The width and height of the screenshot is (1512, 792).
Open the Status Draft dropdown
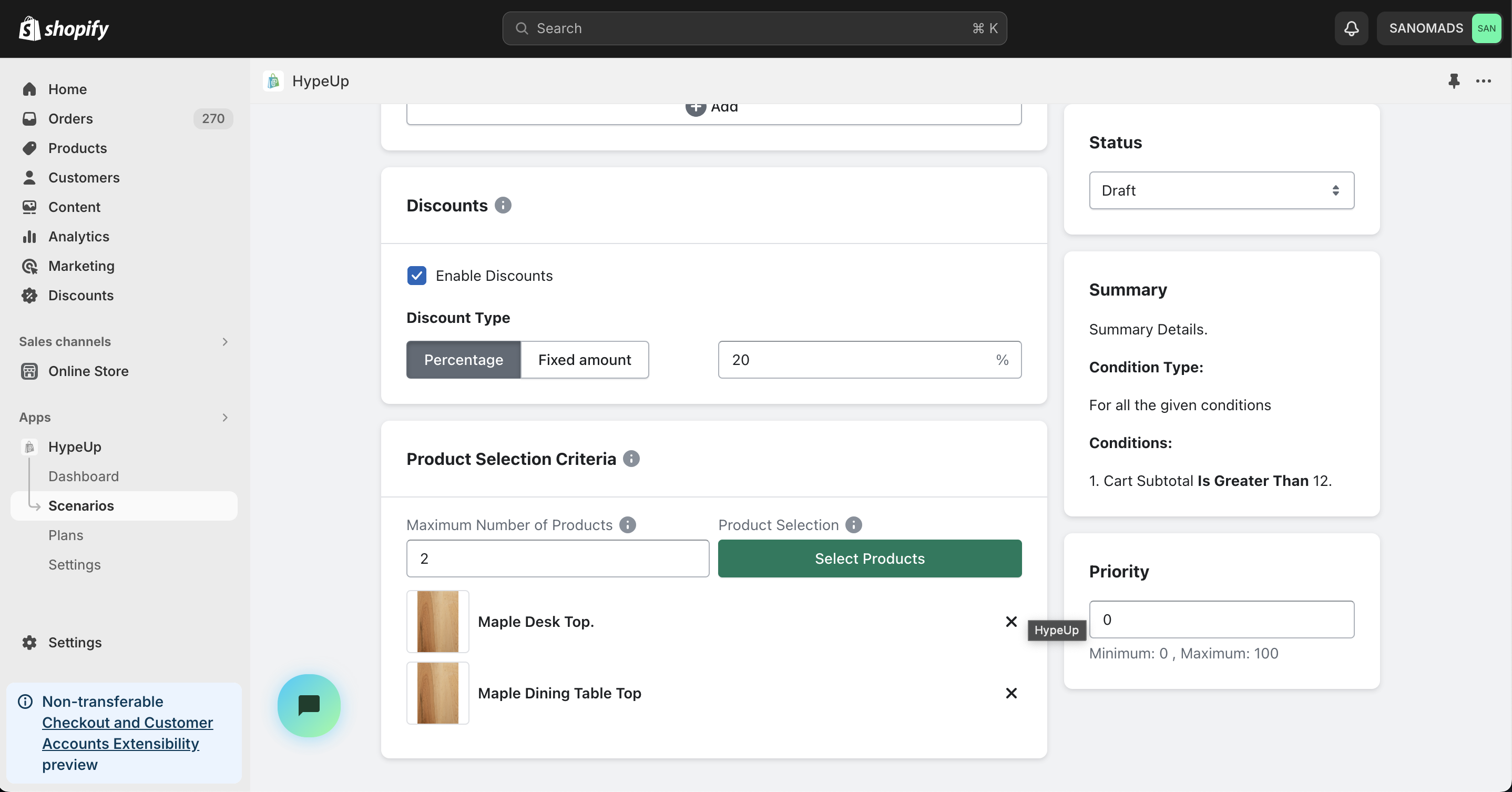tap(1221, 190)
